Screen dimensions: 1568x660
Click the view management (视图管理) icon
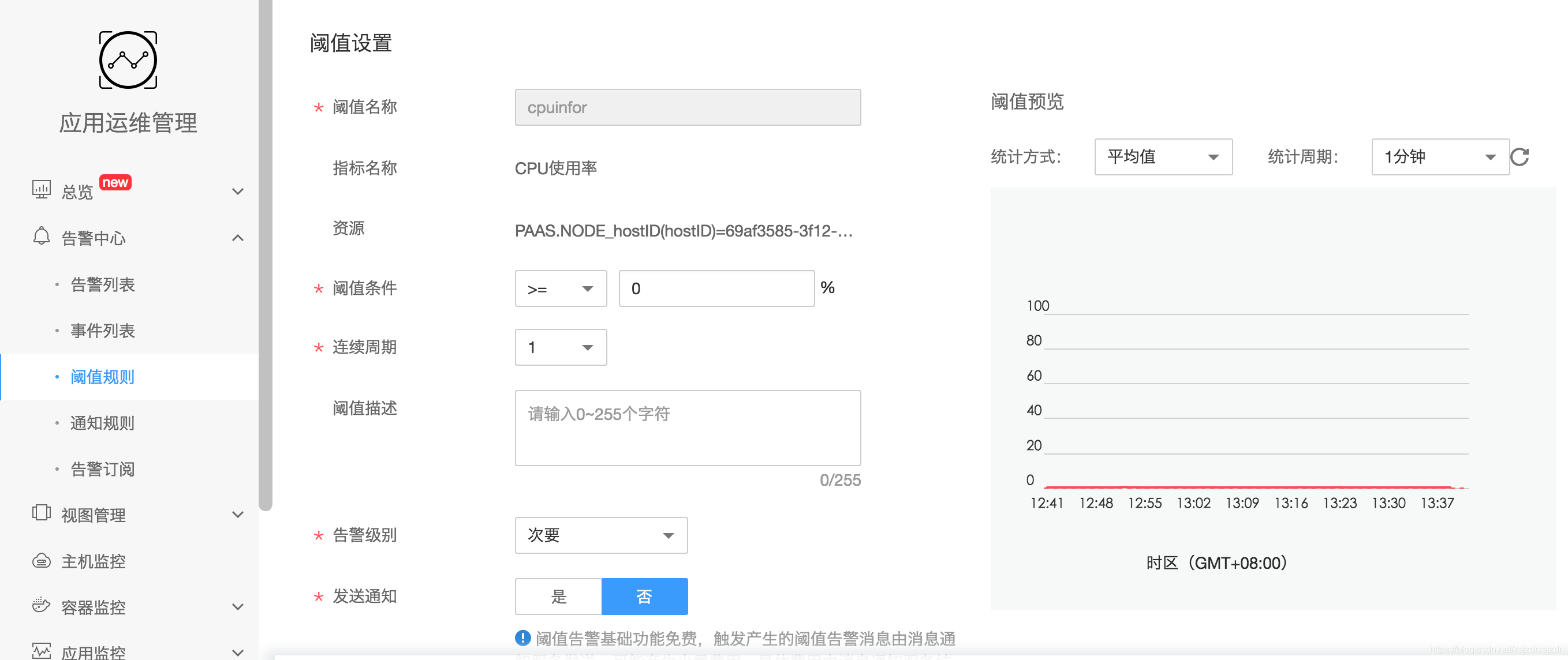point(42,513)
